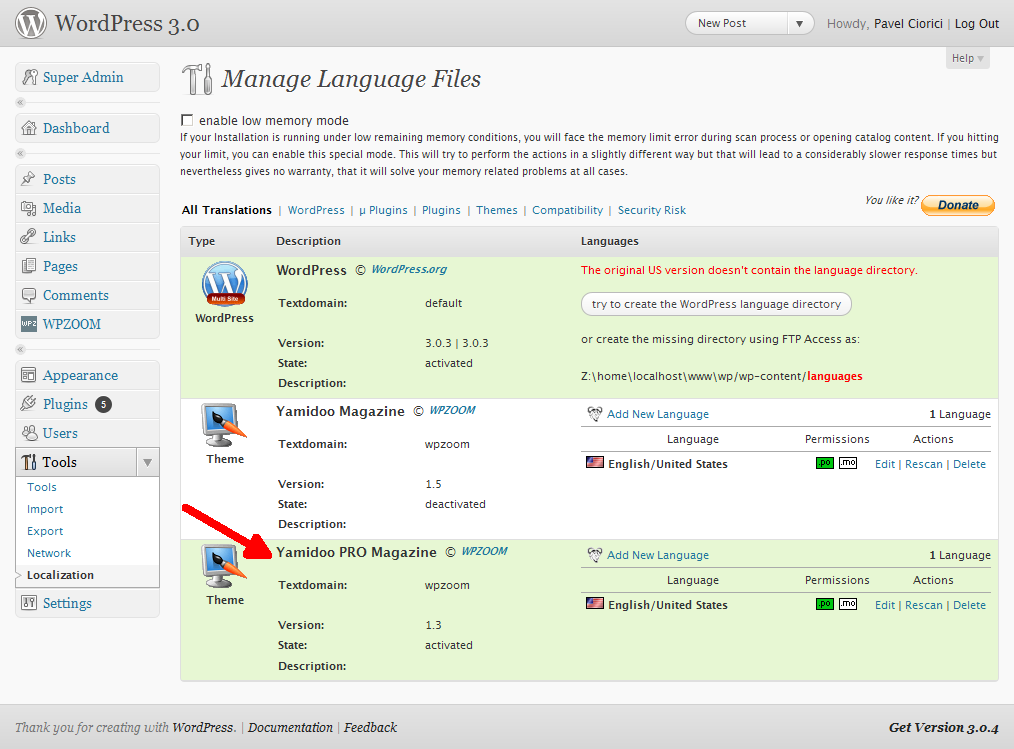Click try to create WordPress language directory
1014x749 pixels.
pyautogui.click(x=716, y=304)
